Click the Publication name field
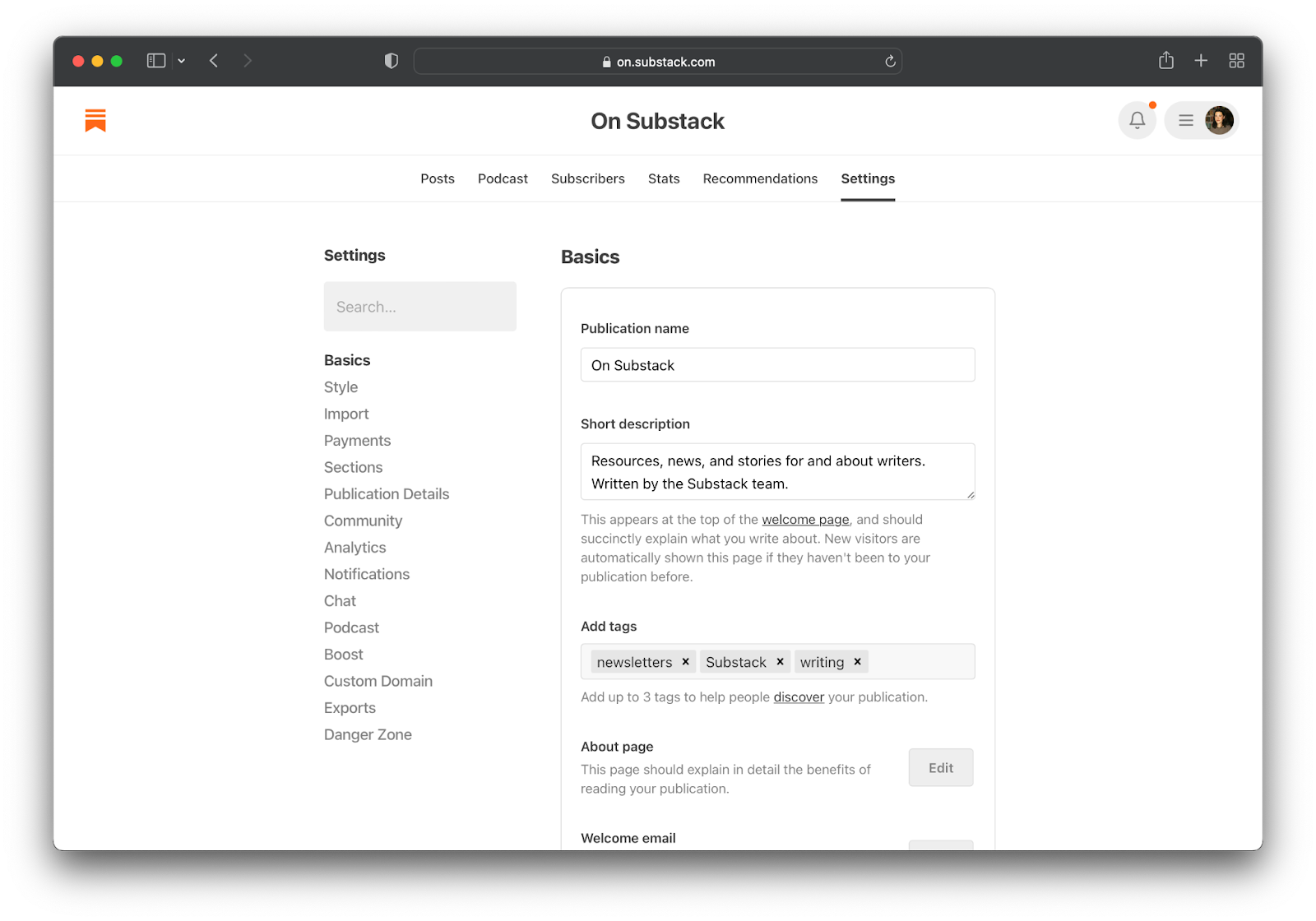This screenshot has width=1316, height=921. [777, 365]
